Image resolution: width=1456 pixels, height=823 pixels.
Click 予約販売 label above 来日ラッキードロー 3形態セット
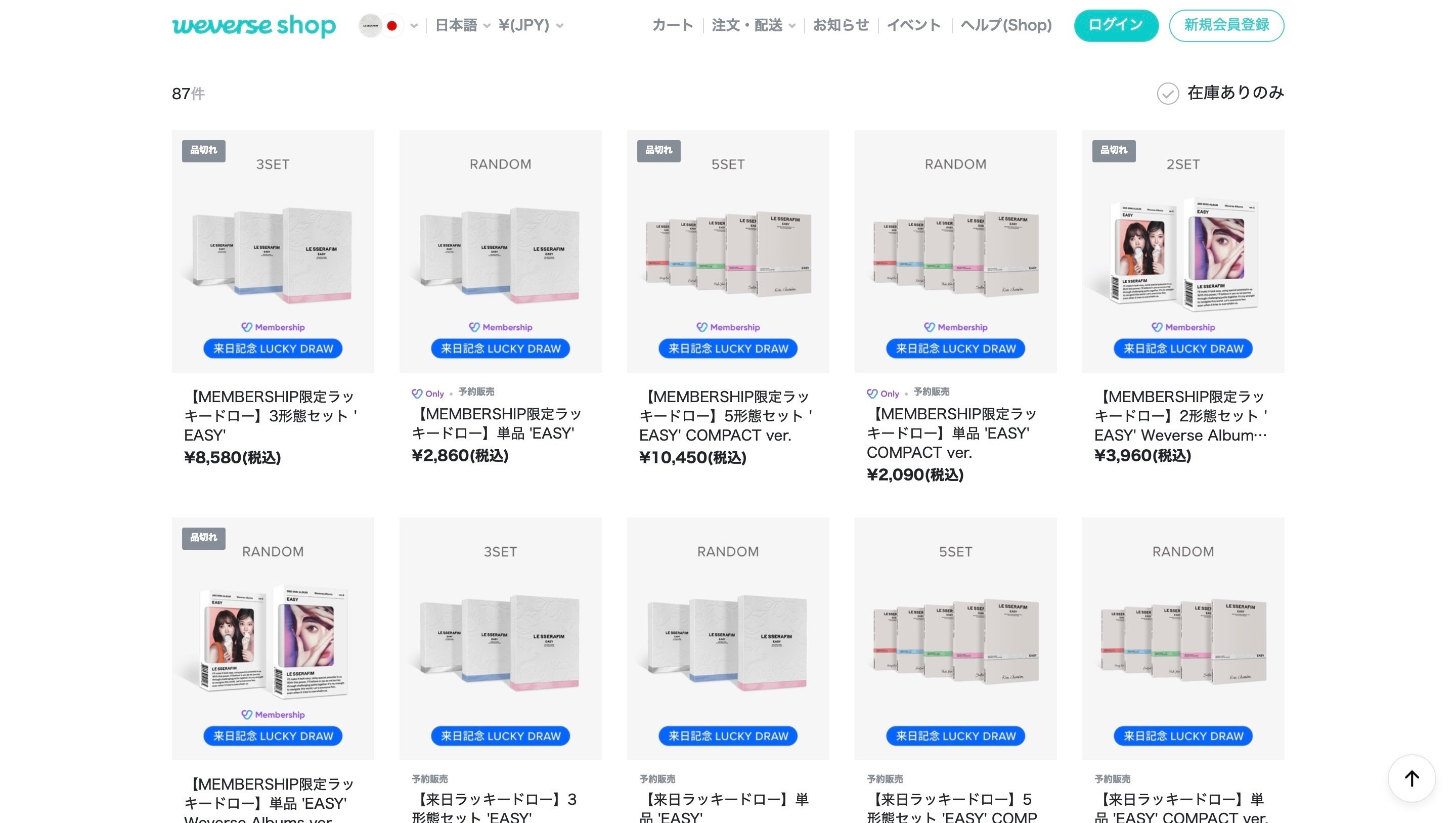click(x=429, y=779)
